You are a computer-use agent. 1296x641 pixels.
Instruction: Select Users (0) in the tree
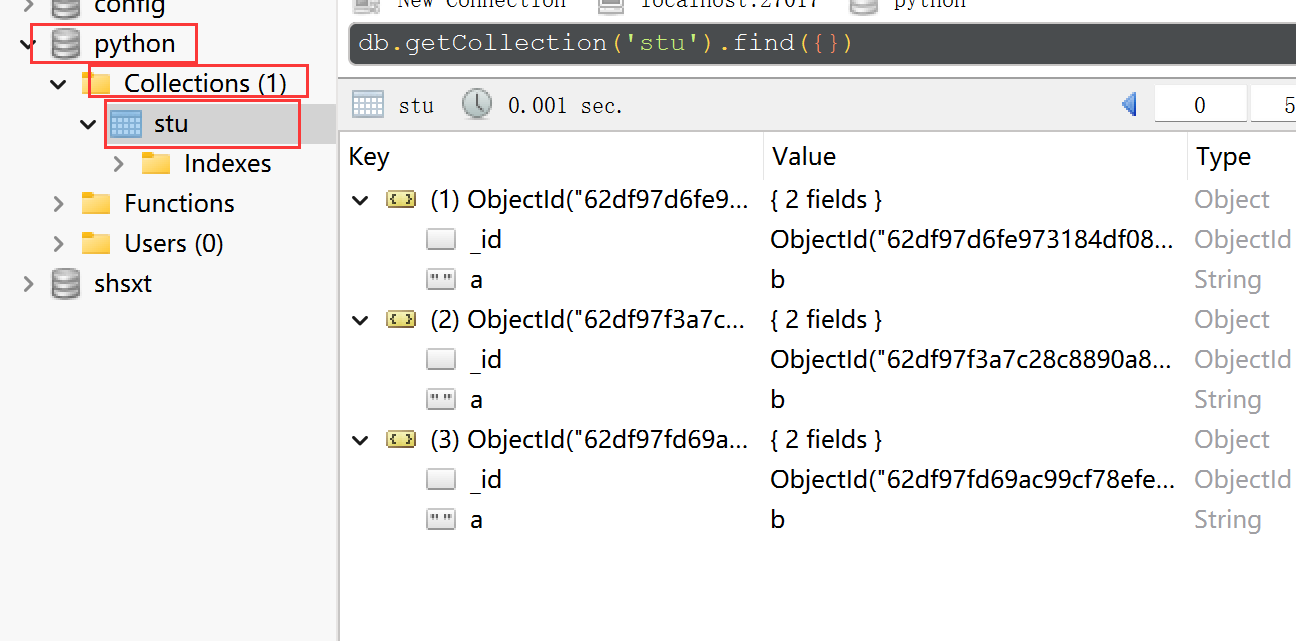click(x=174, y=244)
